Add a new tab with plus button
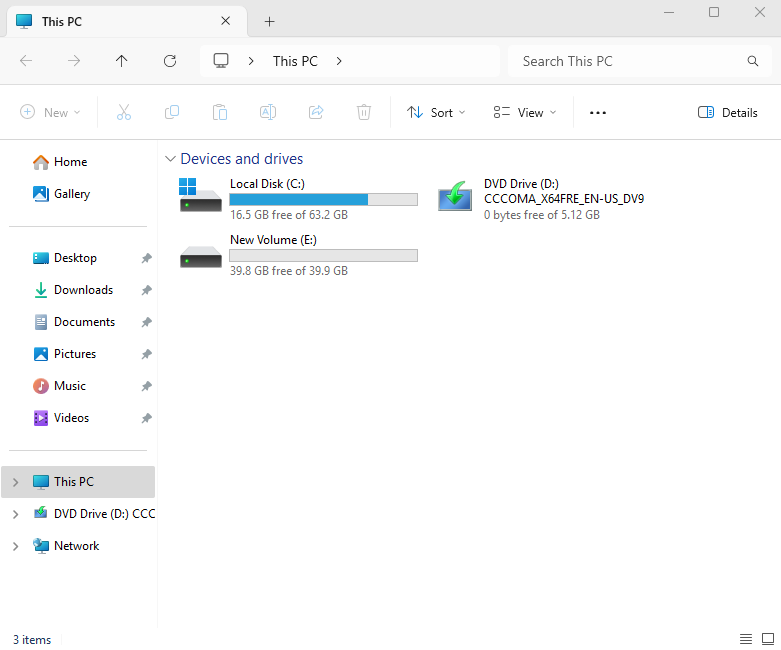Screen dimensions: 781x650 point(269,21)
